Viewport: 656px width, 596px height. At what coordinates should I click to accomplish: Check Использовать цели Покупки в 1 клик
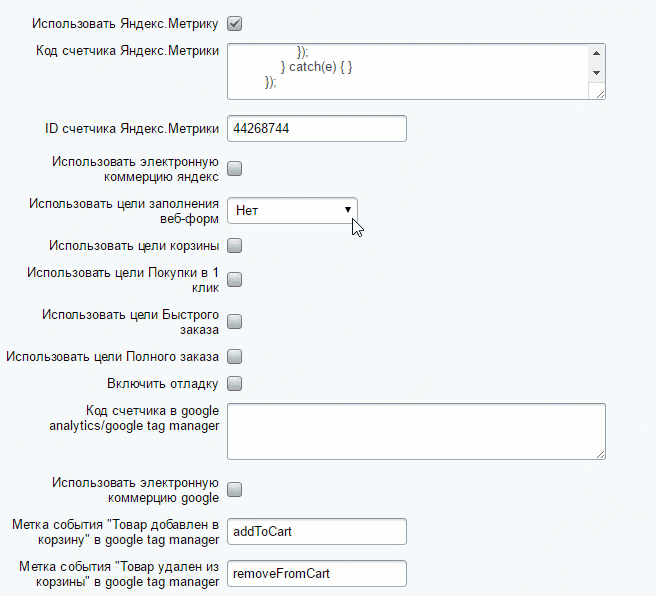235,279
